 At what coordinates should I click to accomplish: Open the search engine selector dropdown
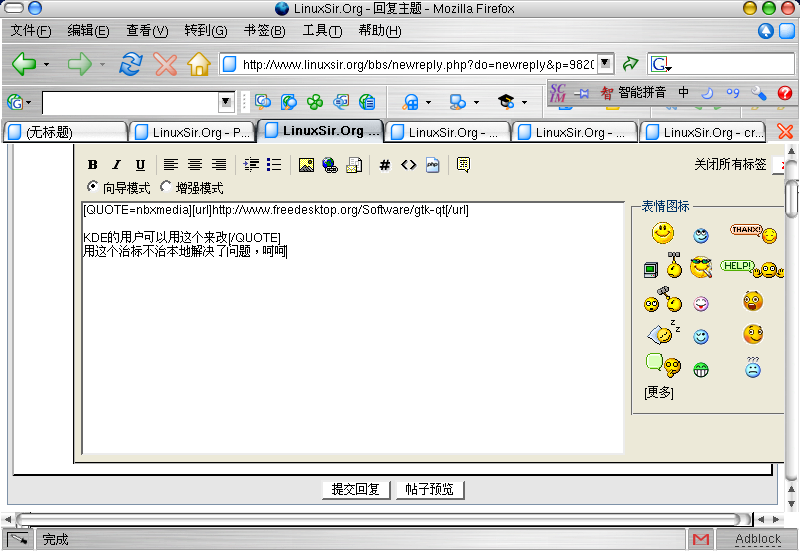point(661,64)
